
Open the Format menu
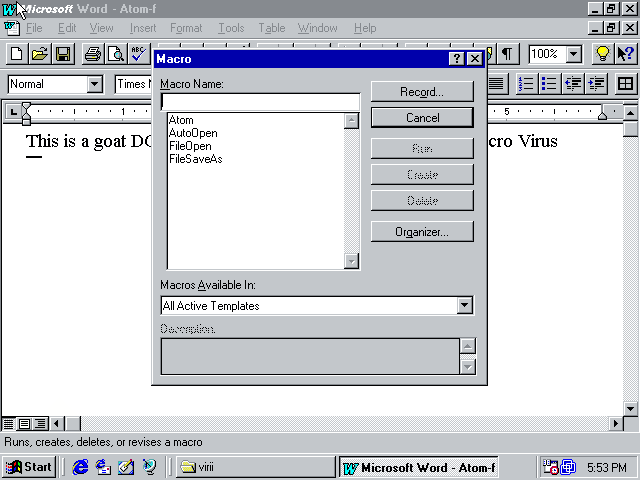pyautogui.click(x=186, y=28)
